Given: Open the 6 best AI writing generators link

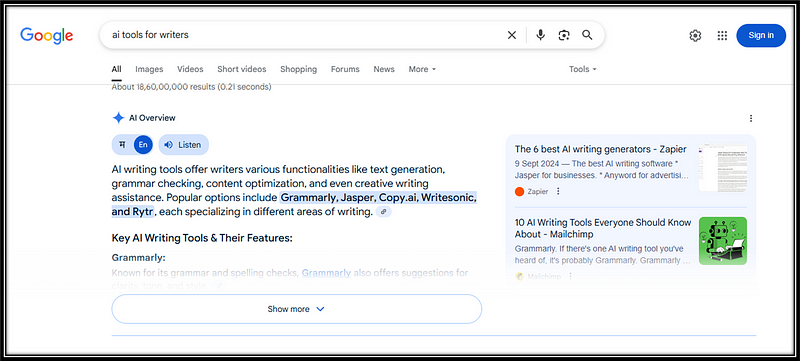Looking at the screenshot, I should click(601, 149).
